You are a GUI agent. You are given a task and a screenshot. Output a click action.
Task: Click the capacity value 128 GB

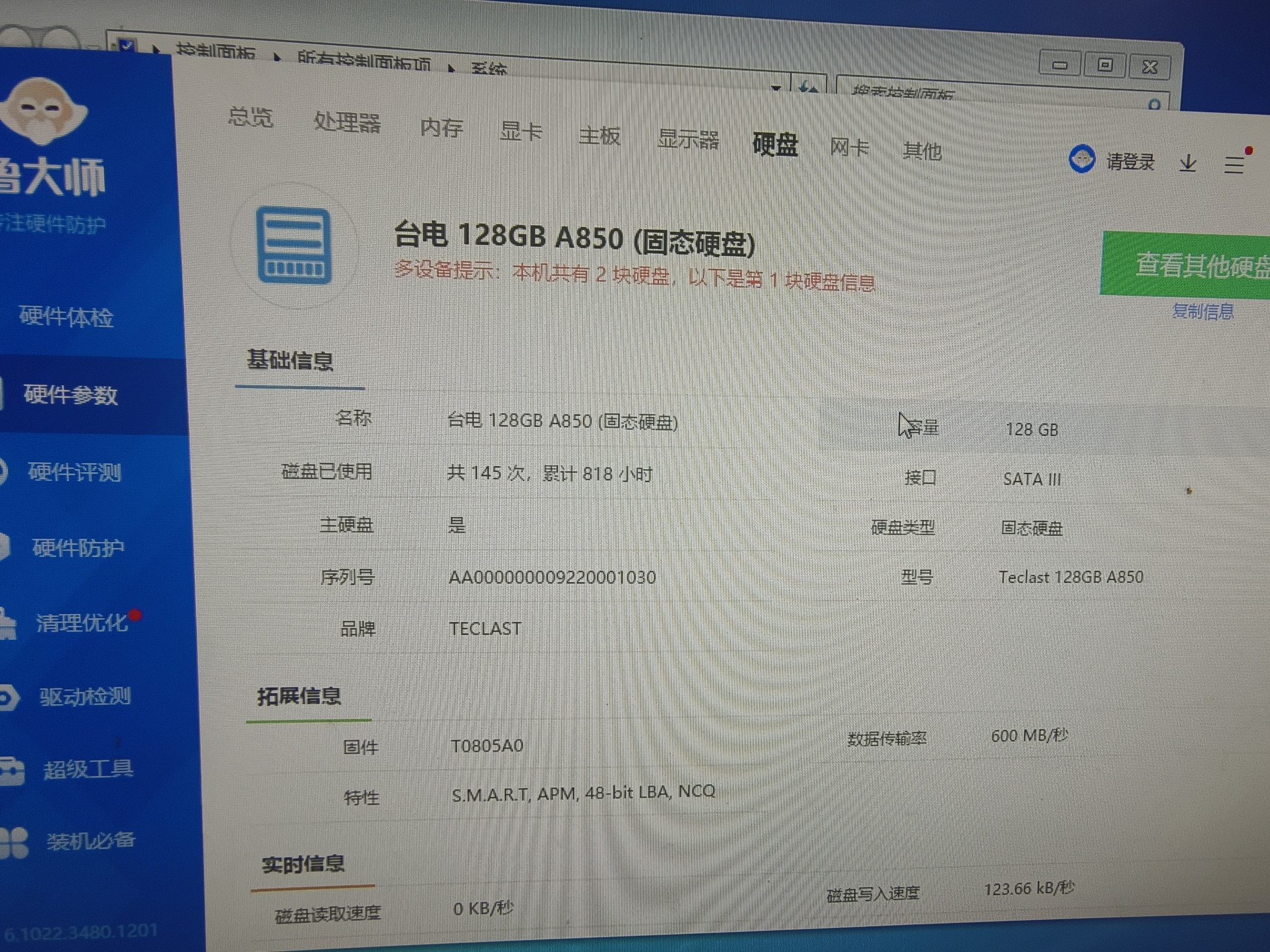1032,430
